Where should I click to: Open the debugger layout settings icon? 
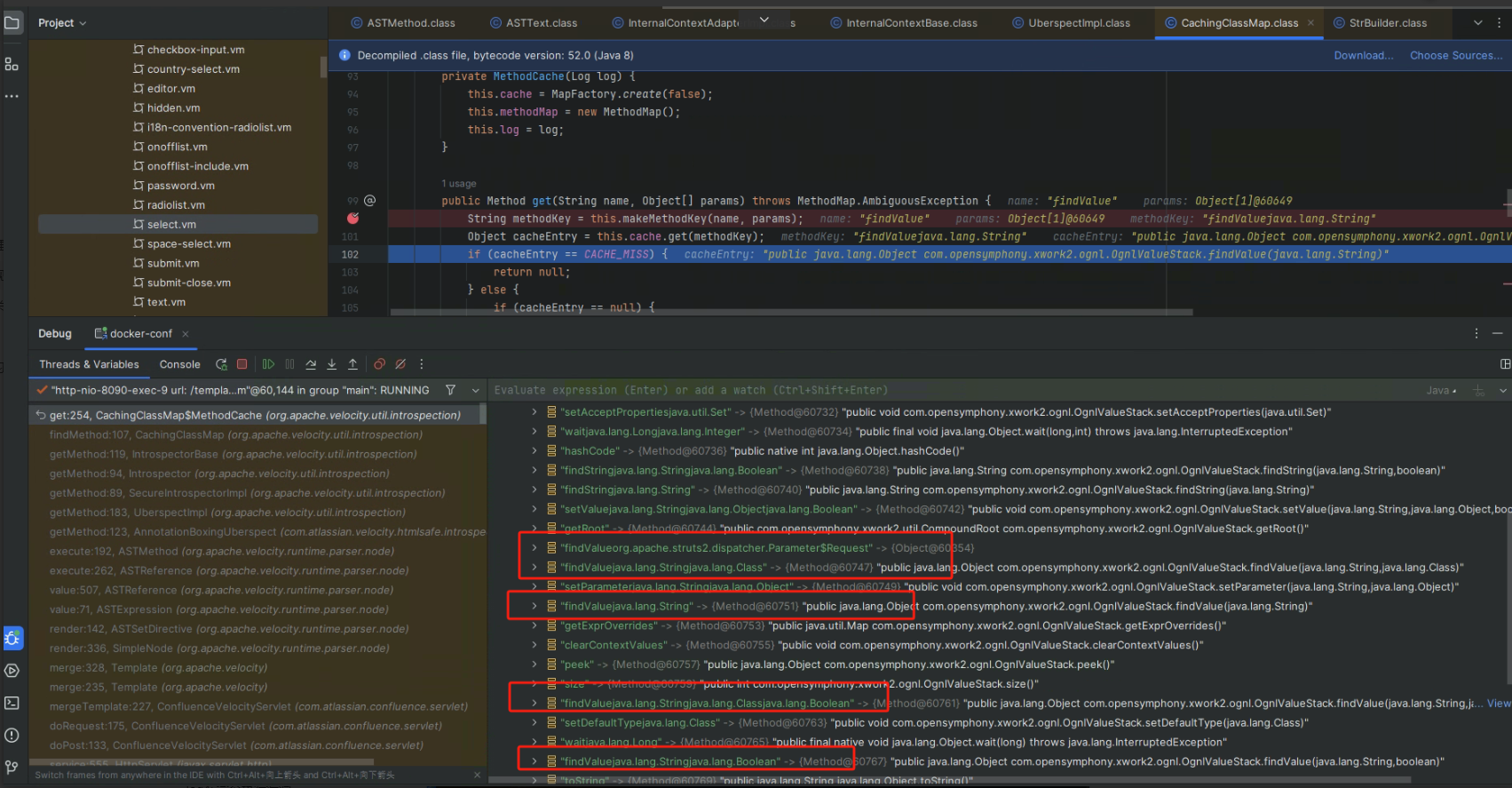(1505, 364)
